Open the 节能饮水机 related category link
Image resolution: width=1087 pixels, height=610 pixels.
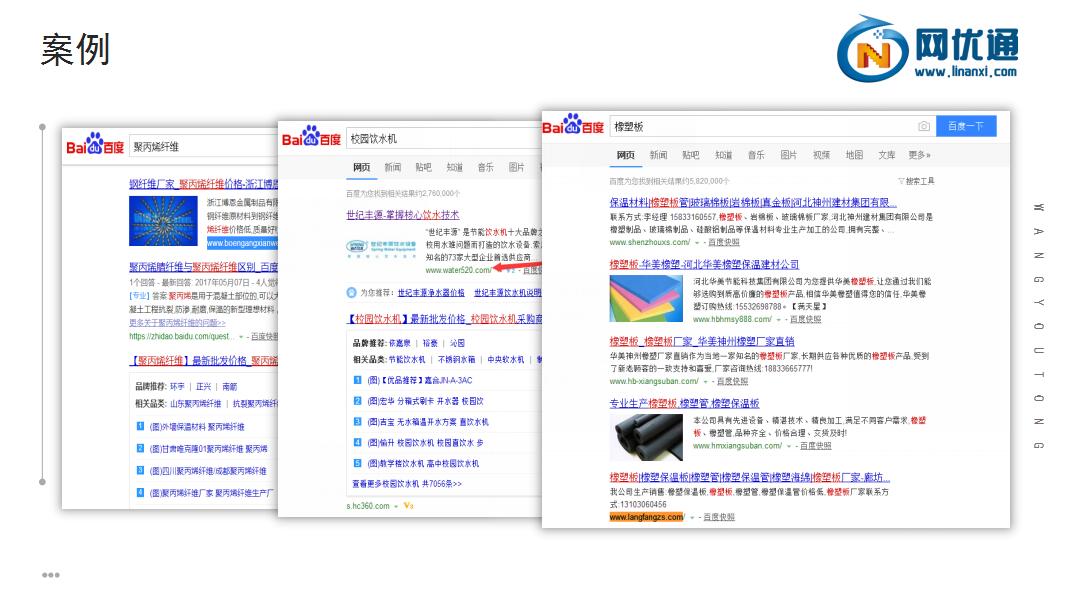(x=407, y=360)
